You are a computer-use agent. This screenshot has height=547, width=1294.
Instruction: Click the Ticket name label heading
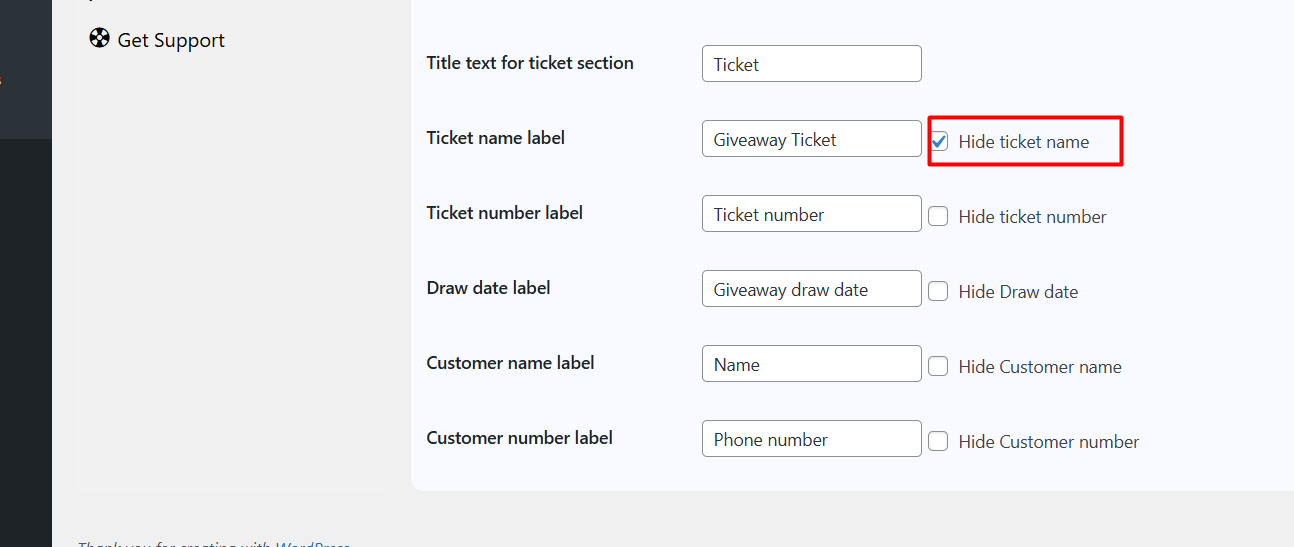click(495, 138)
